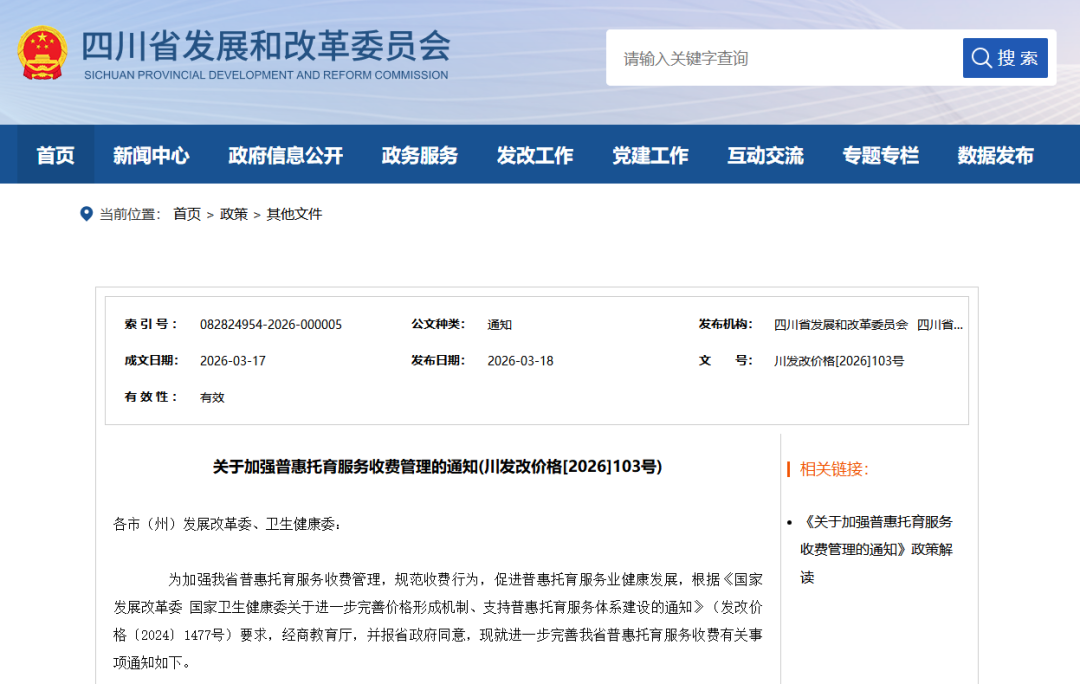Click the 四川省发展和改革委员会 site title
Screen dimensions: 1080x684
click(266, 46)
